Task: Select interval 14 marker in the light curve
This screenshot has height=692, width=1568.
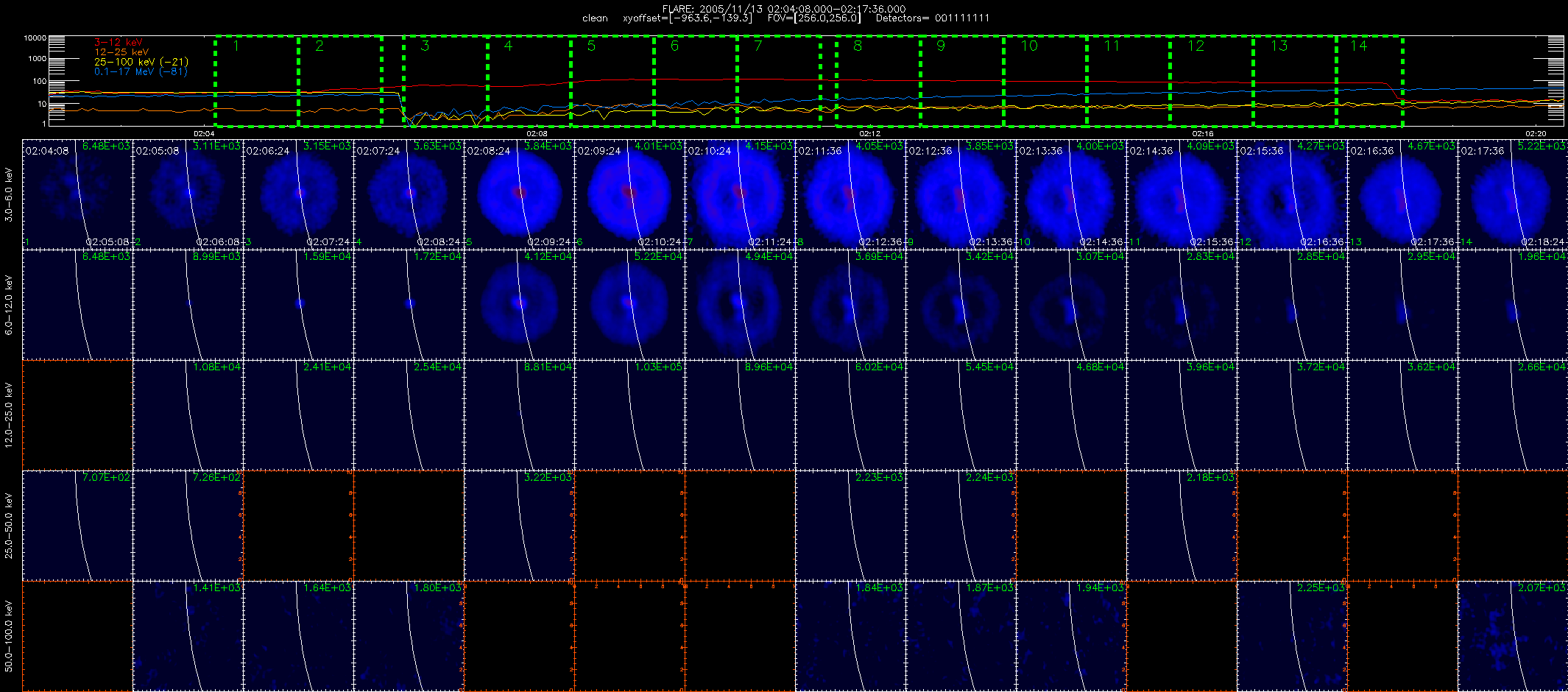Action: pos(1359,46)
